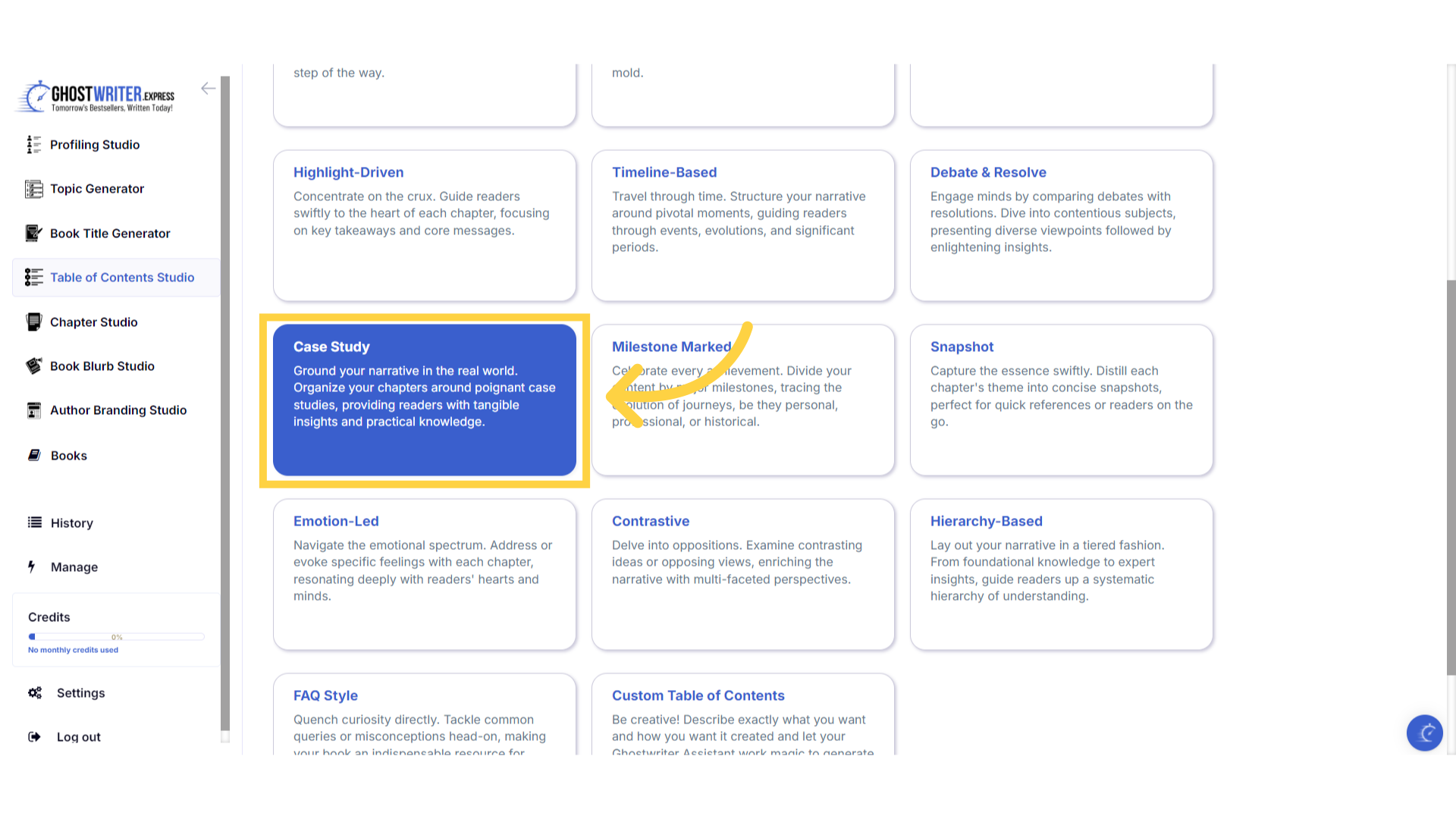Go to the Manage section
This screenshot has height=819, width=1456.
point(74,567)
